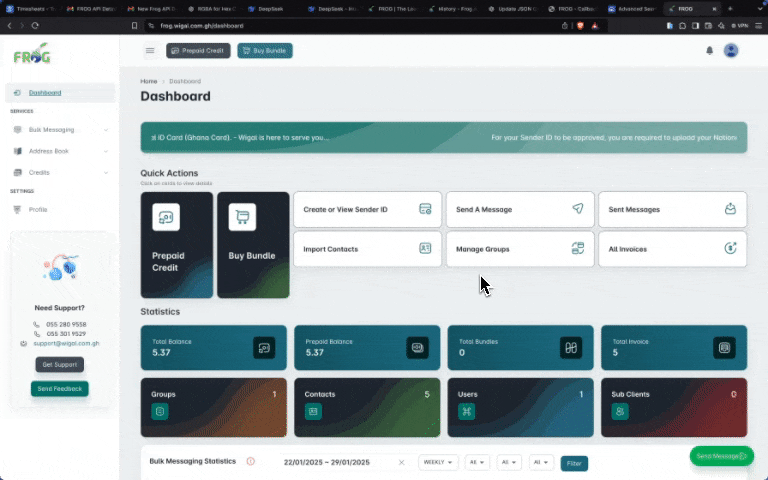Click the paper plane send icon
Screen dimensions: 768x480
[578, 209]
